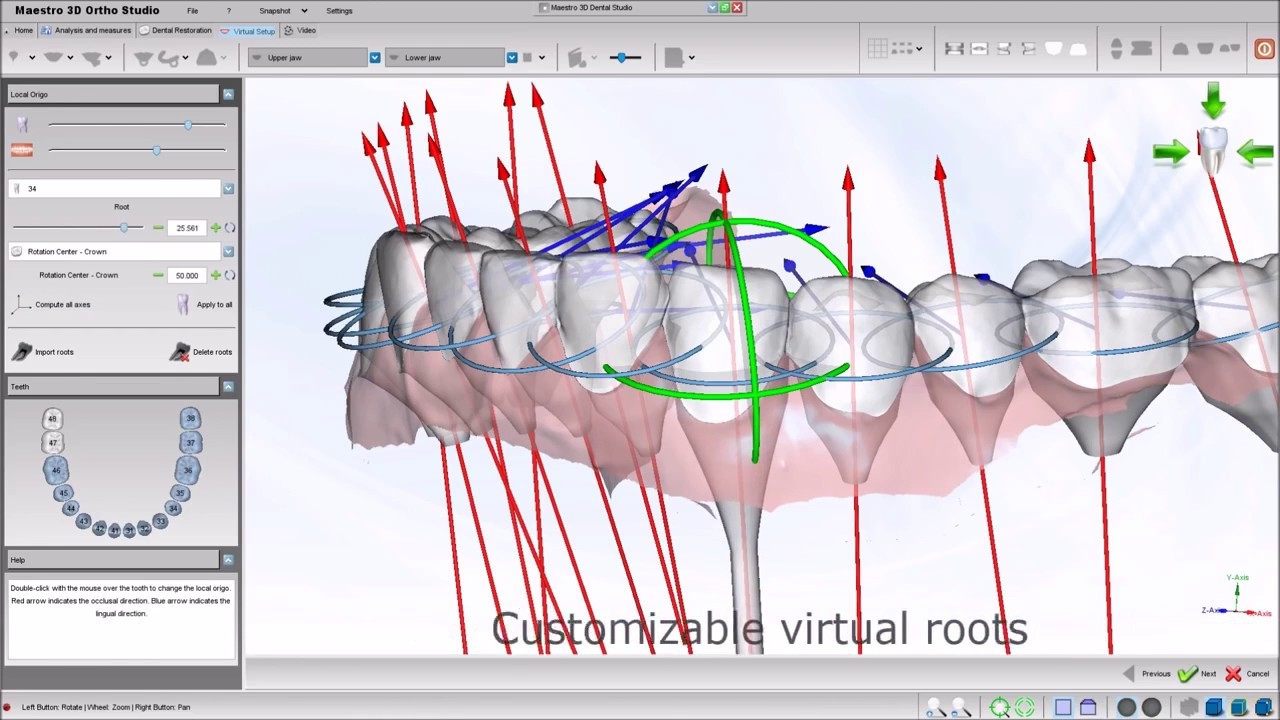
Task: Click the white upper jaw view icon
Action: pos(1053,48)
